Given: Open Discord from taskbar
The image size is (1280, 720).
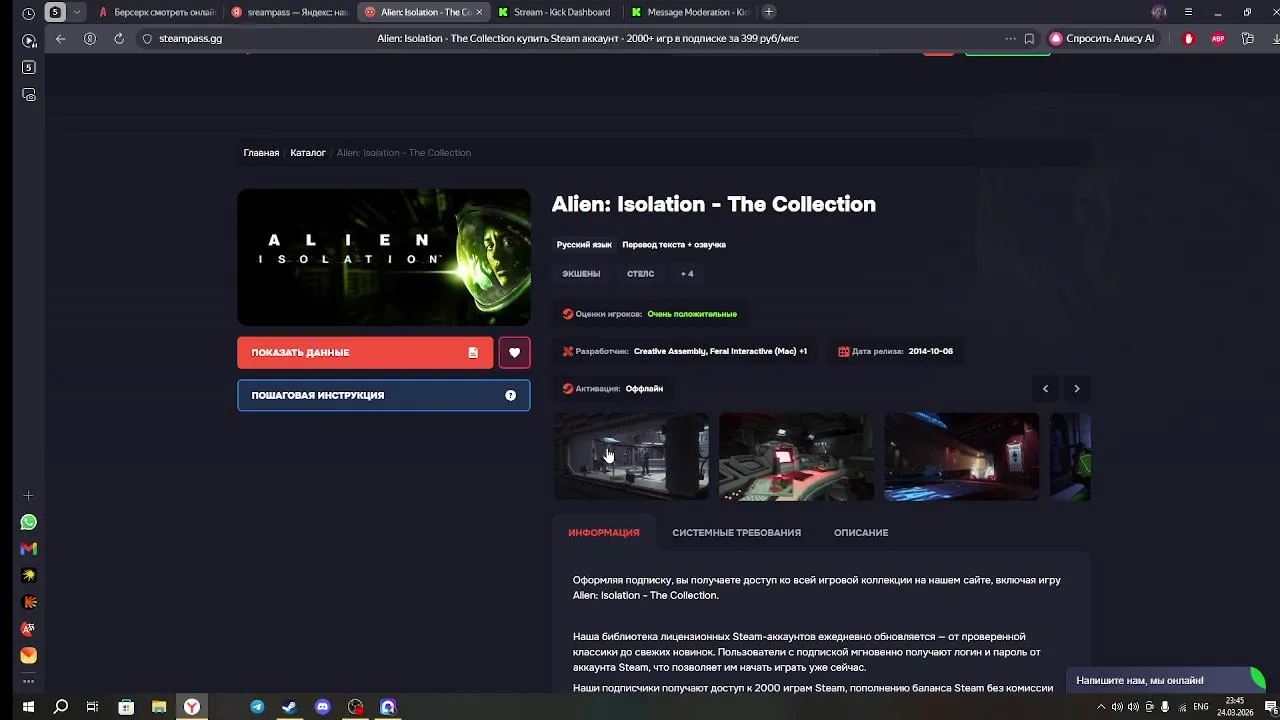Looking at the screenshot, I should click(x=322, y=707).
